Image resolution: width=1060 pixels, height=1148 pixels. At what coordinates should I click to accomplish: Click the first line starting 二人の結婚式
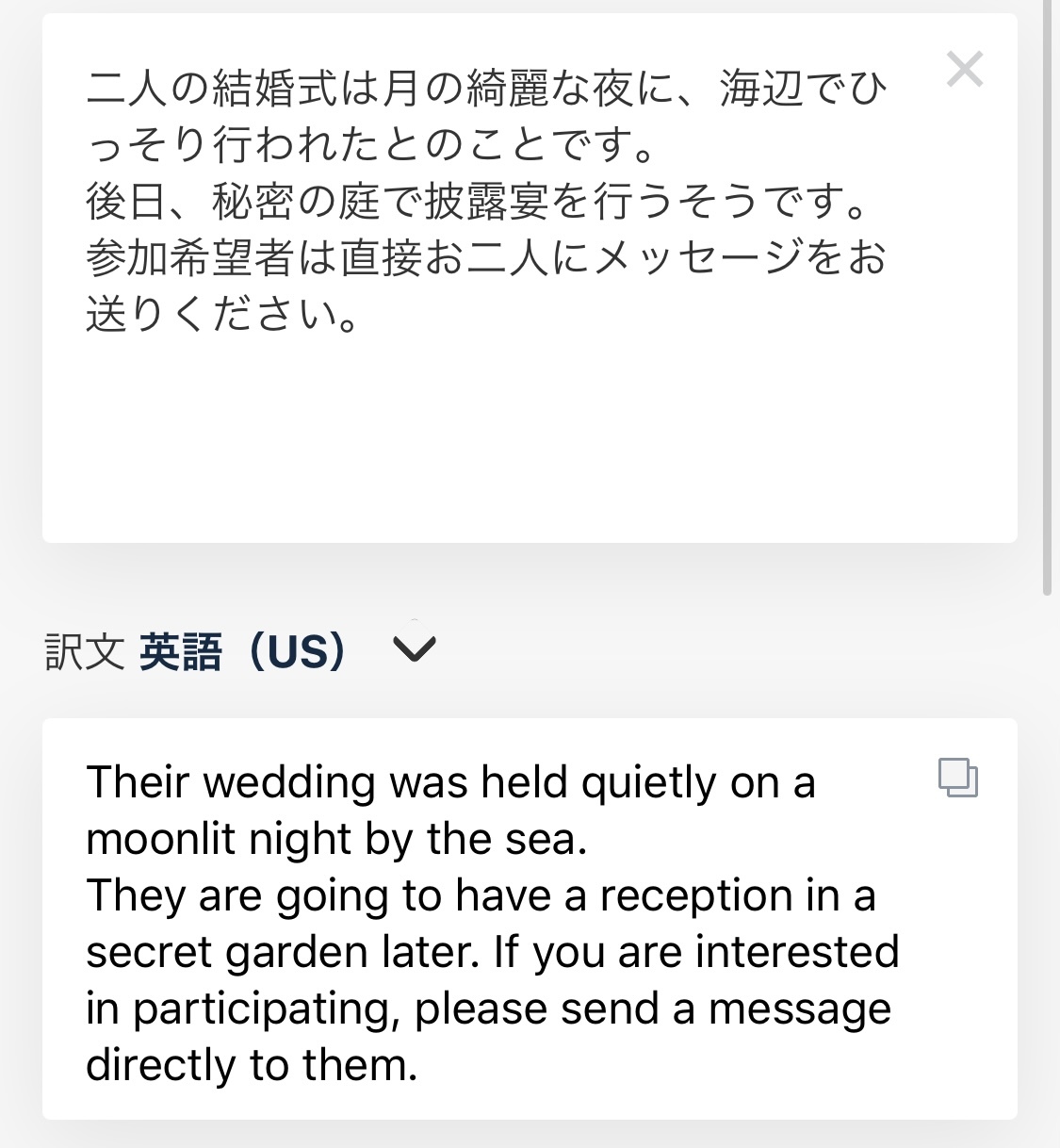485,89
